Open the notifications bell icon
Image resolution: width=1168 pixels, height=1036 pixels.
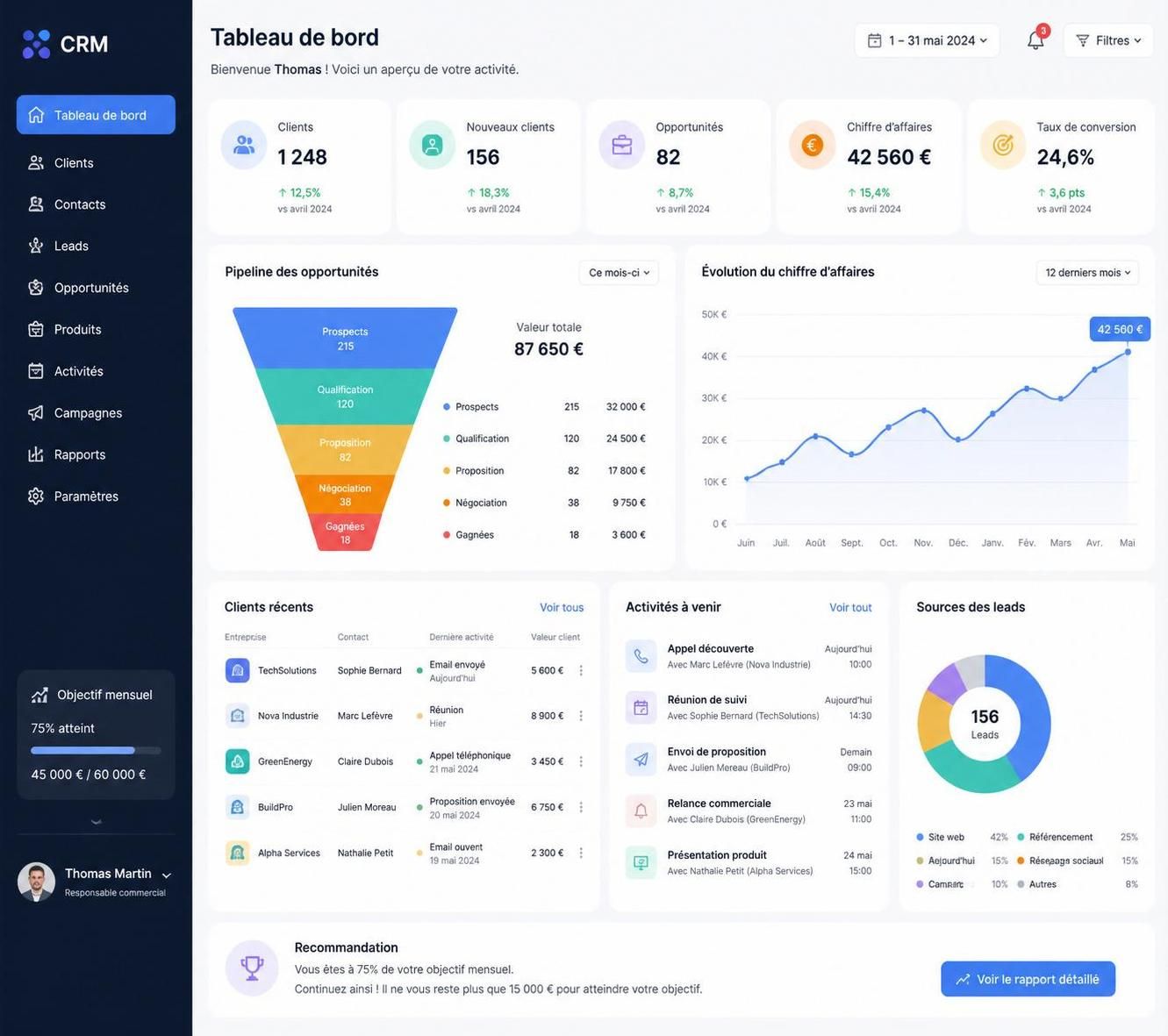point(1035,40)
